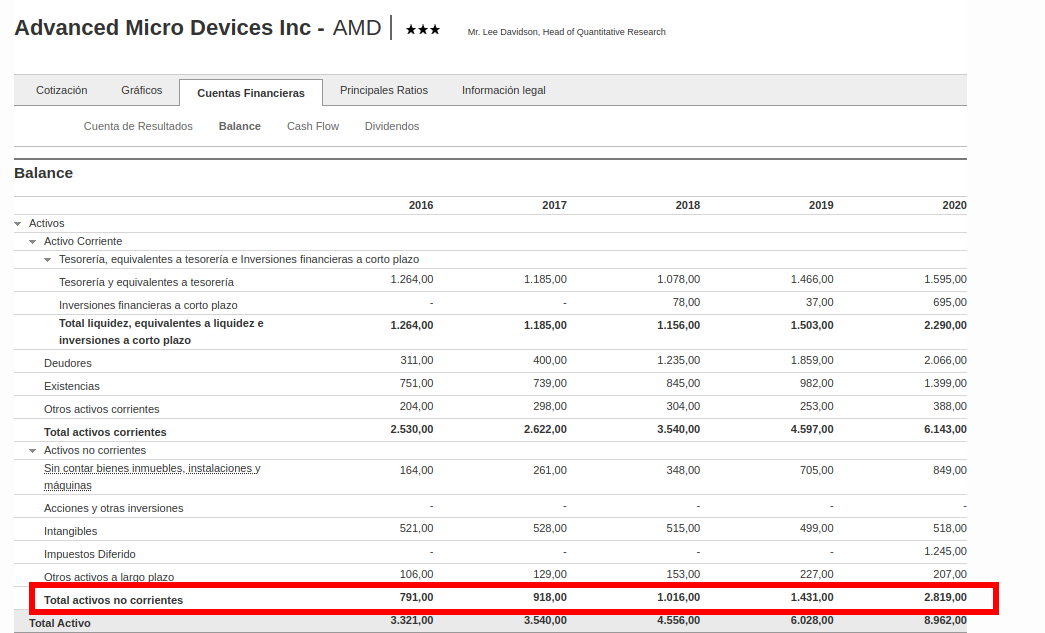1045x633 pixels.
Task: Click the three-star rating icon
Action: pyautogui.click(x=423, y=30)
